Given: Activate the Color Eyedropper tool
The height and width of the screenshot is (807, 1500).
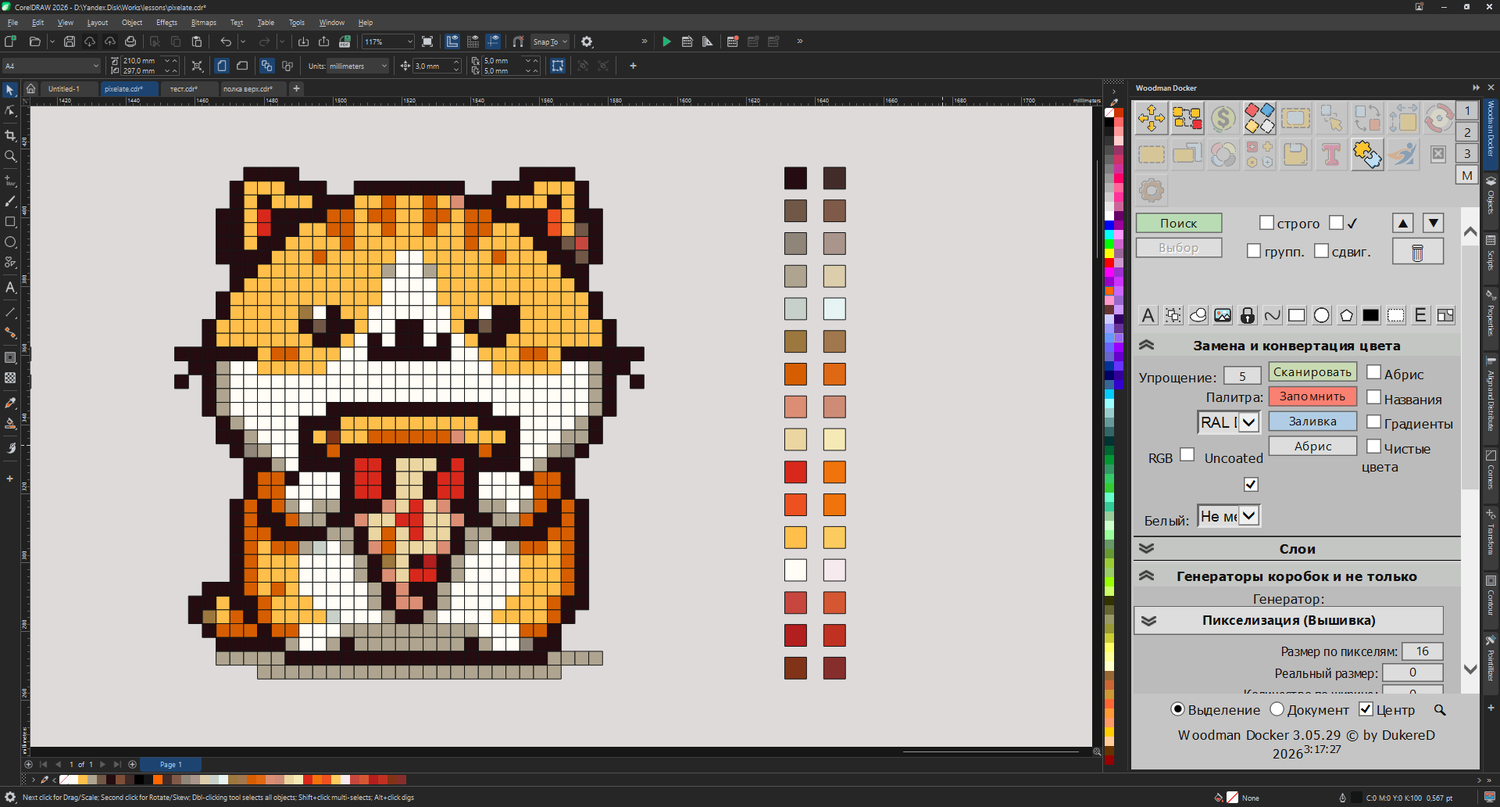Looking at the screenshot, I should click(x=10, y=403).
